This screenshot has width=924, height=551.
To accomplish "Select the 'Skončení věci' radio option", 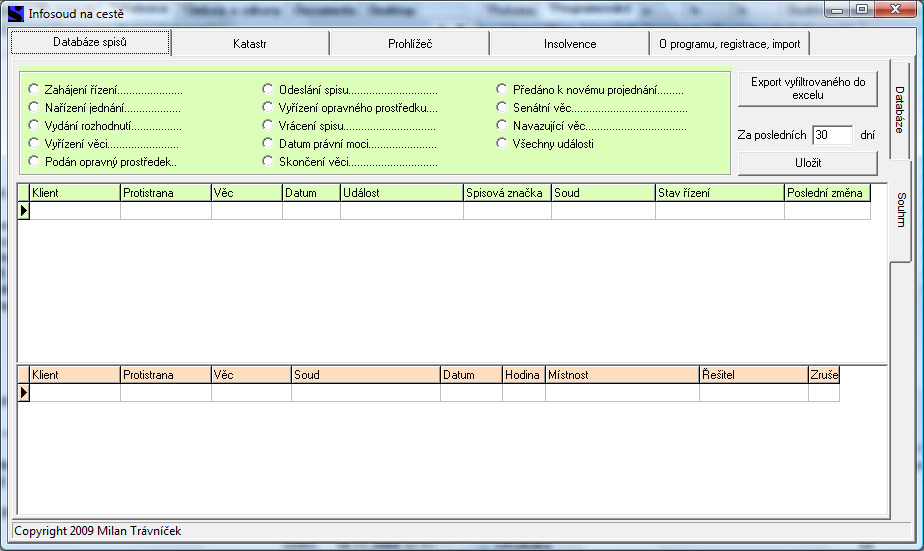I will pyautogui.click(x=268, y=161).
